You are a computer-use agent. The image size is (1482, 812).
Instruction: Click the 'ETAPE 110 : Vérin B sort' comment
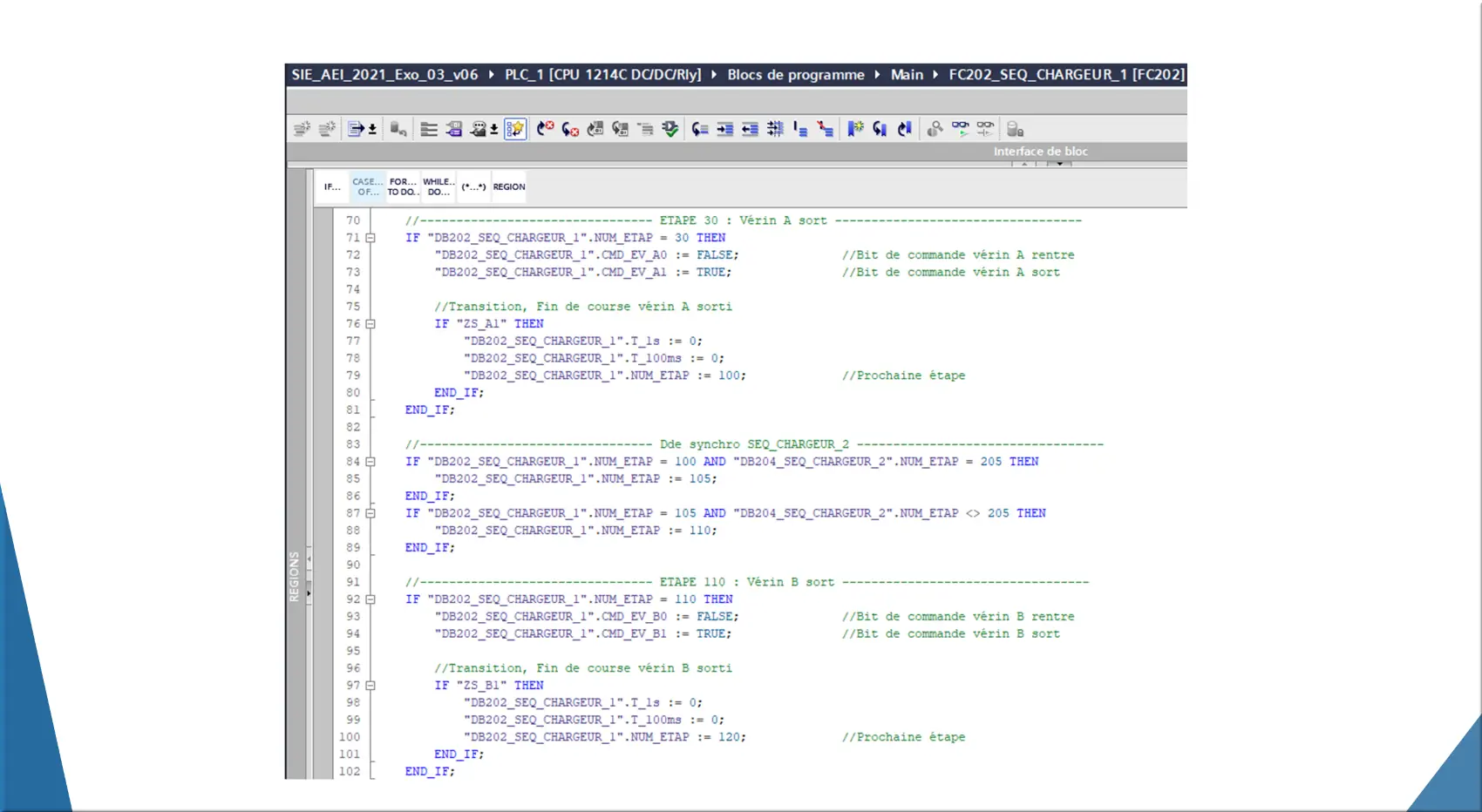[747, 582]
